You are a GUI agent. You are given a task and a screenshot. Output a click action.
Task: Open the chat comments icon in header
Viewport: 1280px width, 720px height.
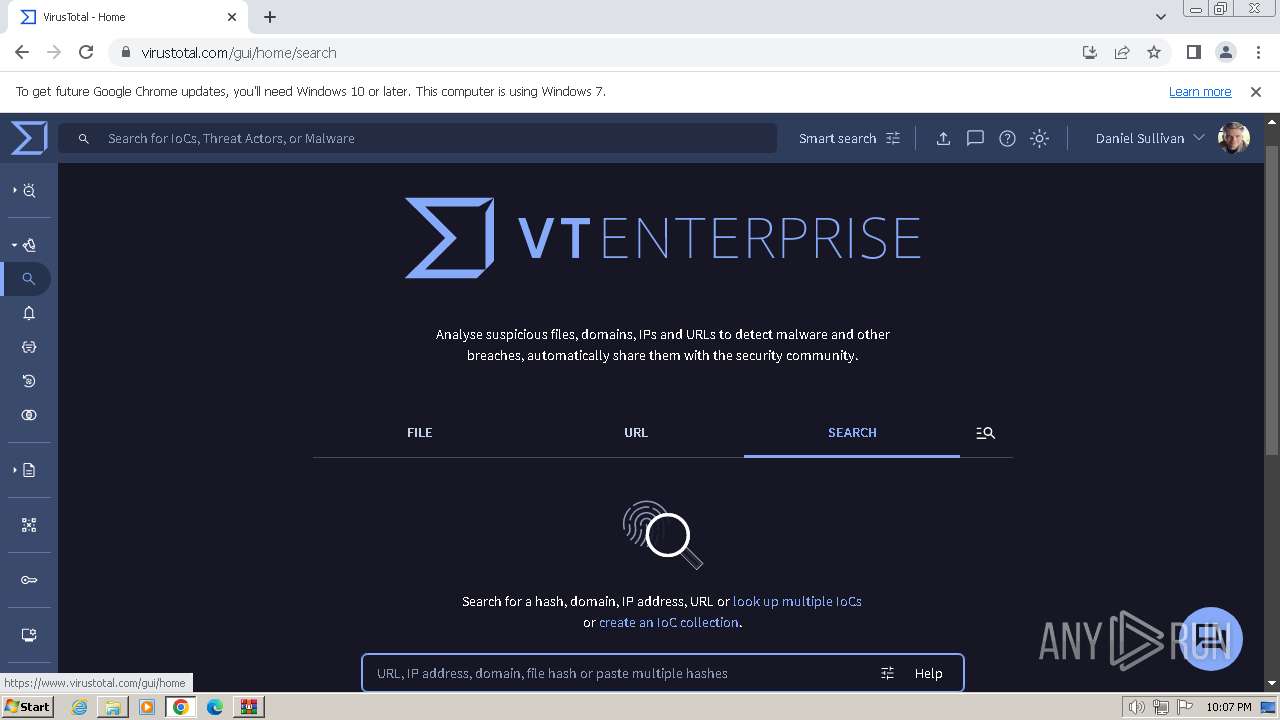[975, 138]
